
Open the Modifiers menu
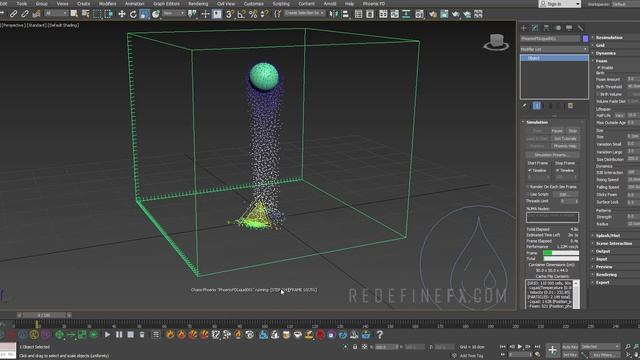[x=108, y=4]
